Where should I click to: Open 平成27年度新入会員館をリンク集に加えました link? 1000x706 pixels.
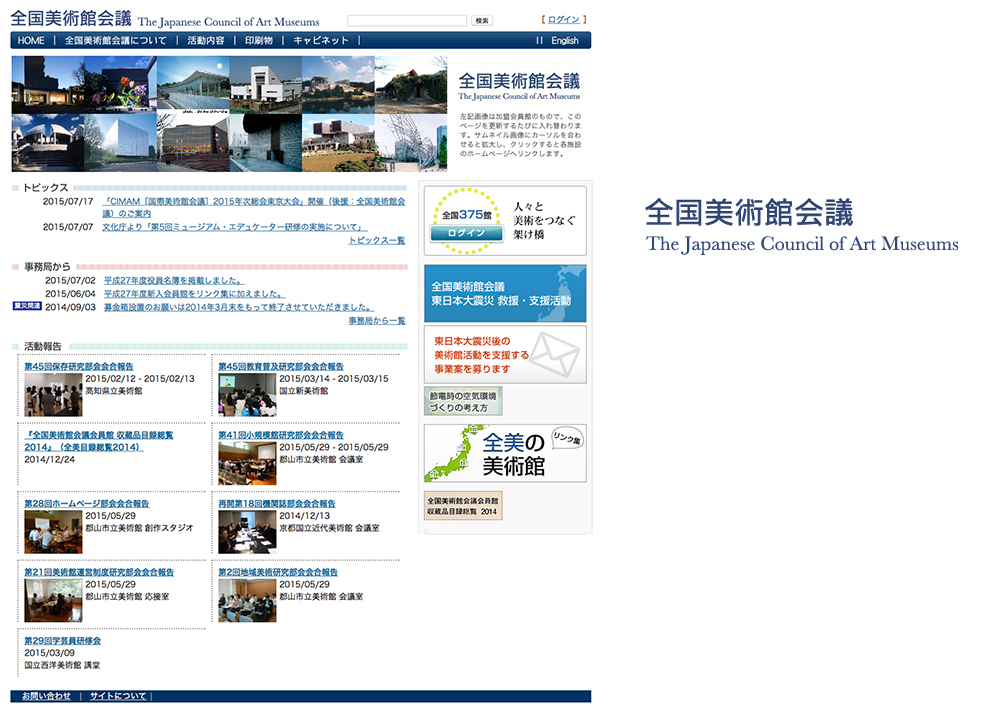click(194, 294)
